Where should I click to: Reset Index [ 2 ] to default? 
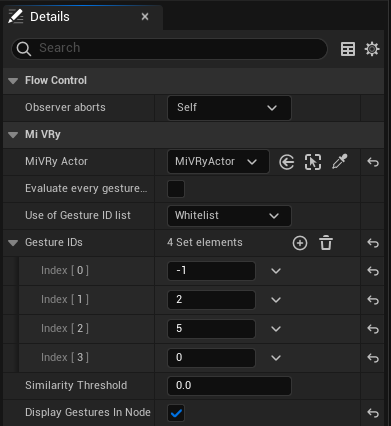pyautogui.click(x=373, y=329)
